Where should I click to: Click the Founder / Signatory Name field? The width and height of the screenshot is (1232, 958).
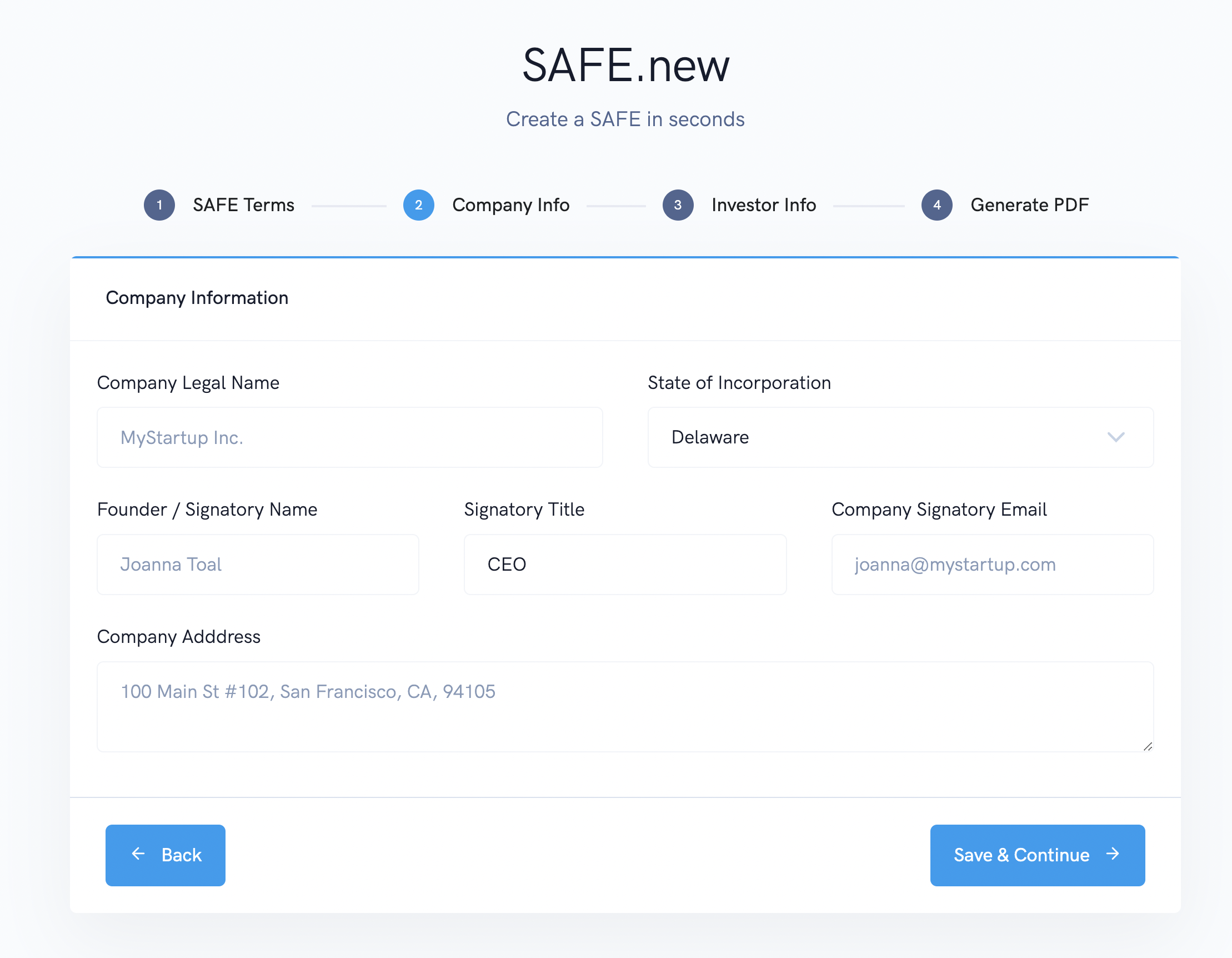[258, 564]
